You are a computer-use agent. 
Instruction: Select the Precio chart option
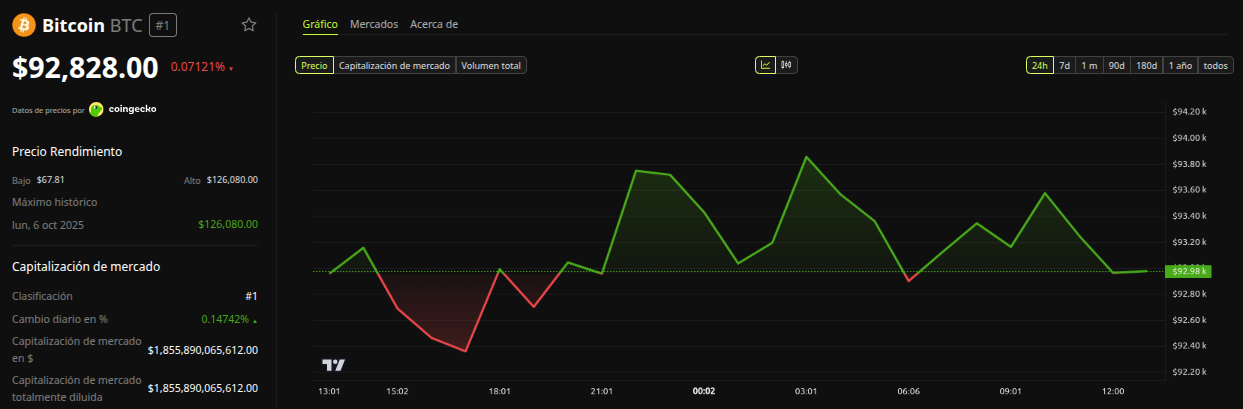(314, 65)
